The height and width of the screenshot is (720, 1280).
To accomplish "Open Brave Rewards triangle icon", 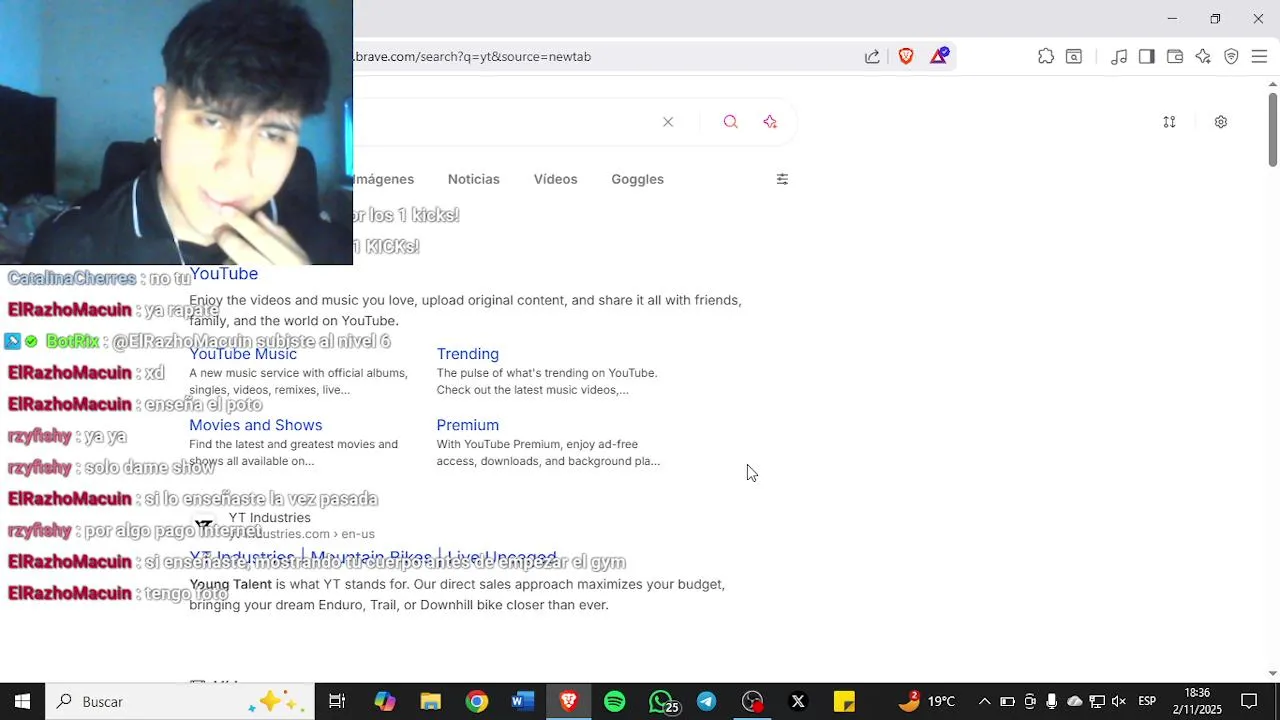I will pyautogui.click(x=939, y=57).
